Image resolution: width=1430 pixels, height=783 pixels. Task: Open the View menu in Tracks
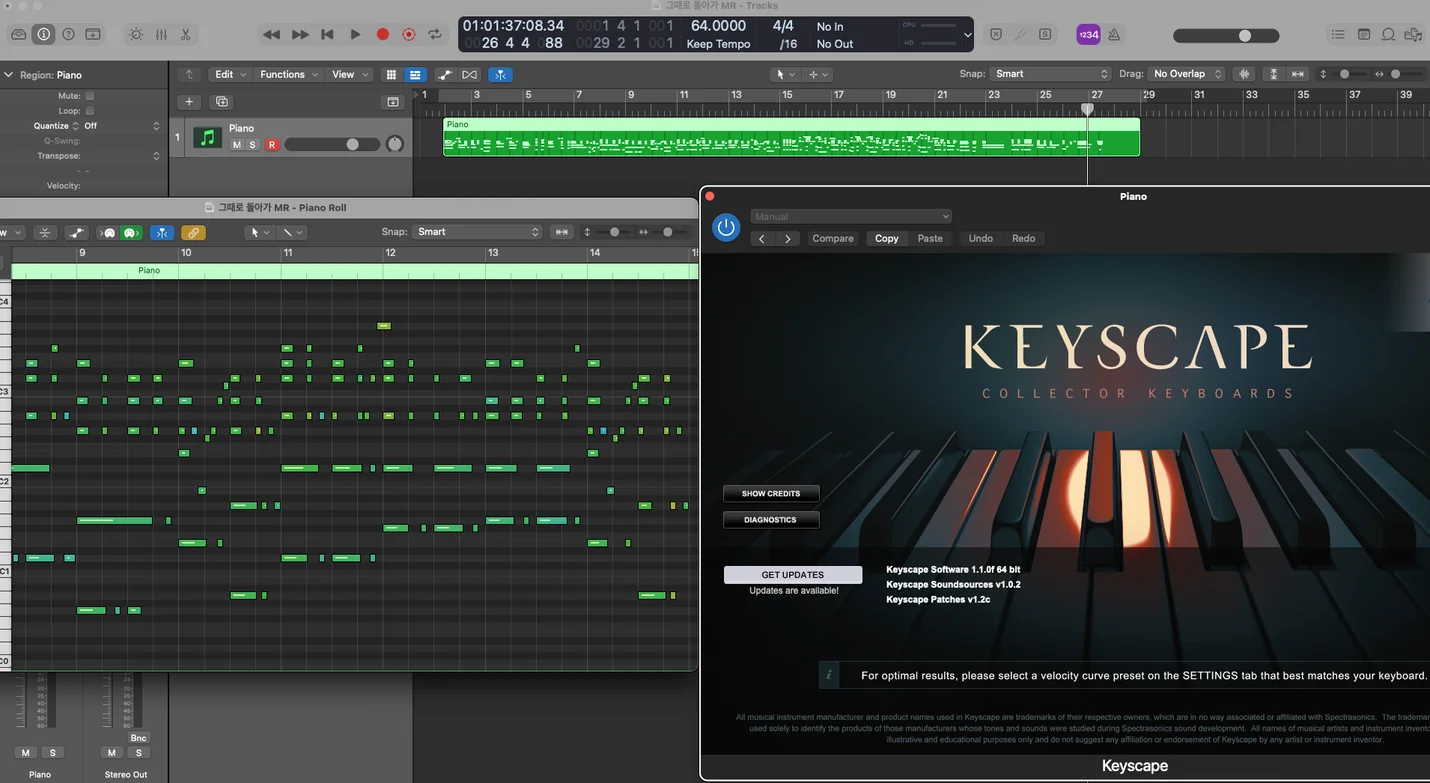coord(349,74)
